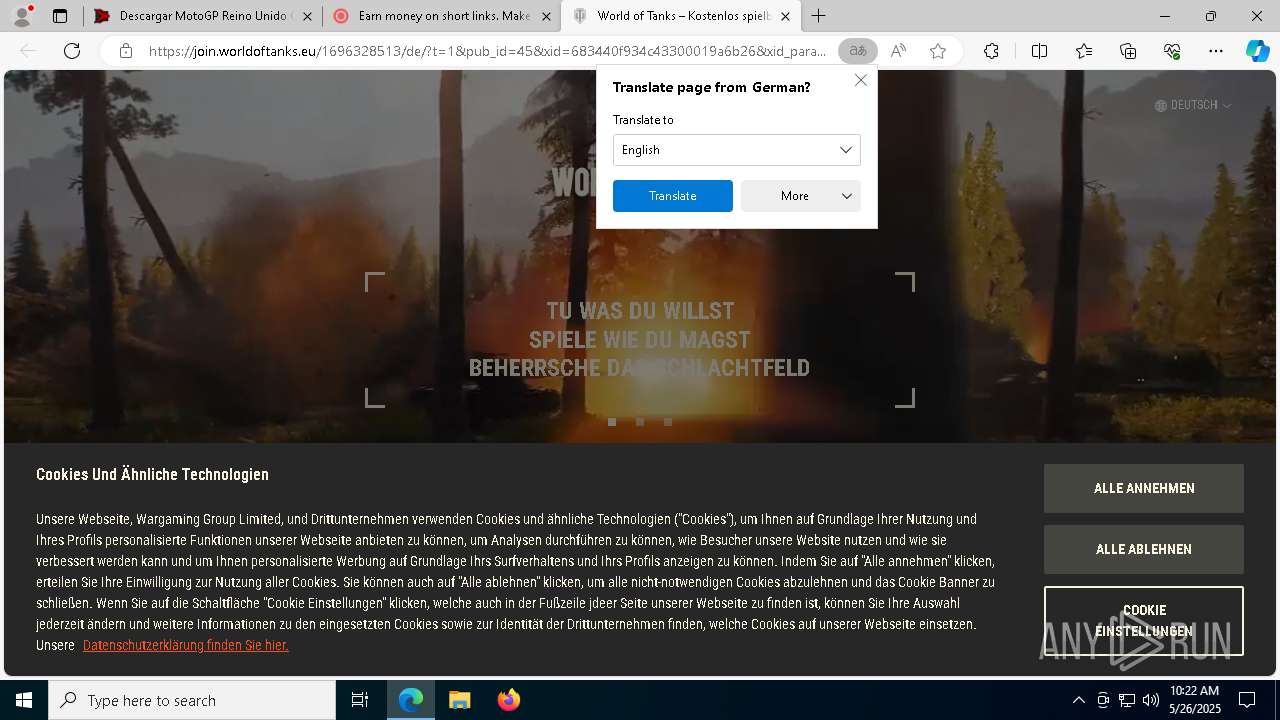Close the translate popup
1280x720 pixels.
[x=860, y=80]
